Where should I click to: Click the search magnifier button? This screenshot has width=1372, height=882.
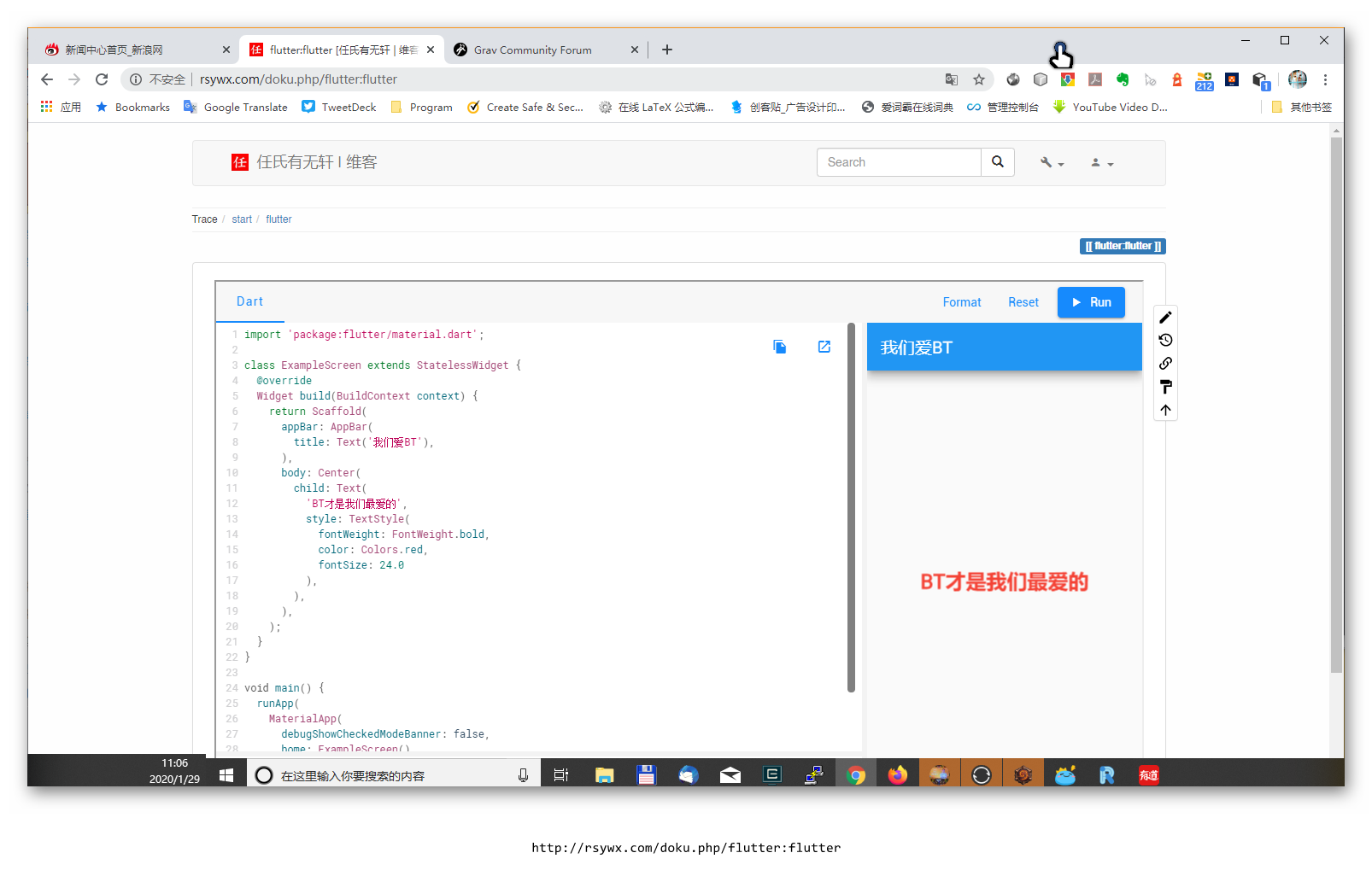(x=998, y=162)
